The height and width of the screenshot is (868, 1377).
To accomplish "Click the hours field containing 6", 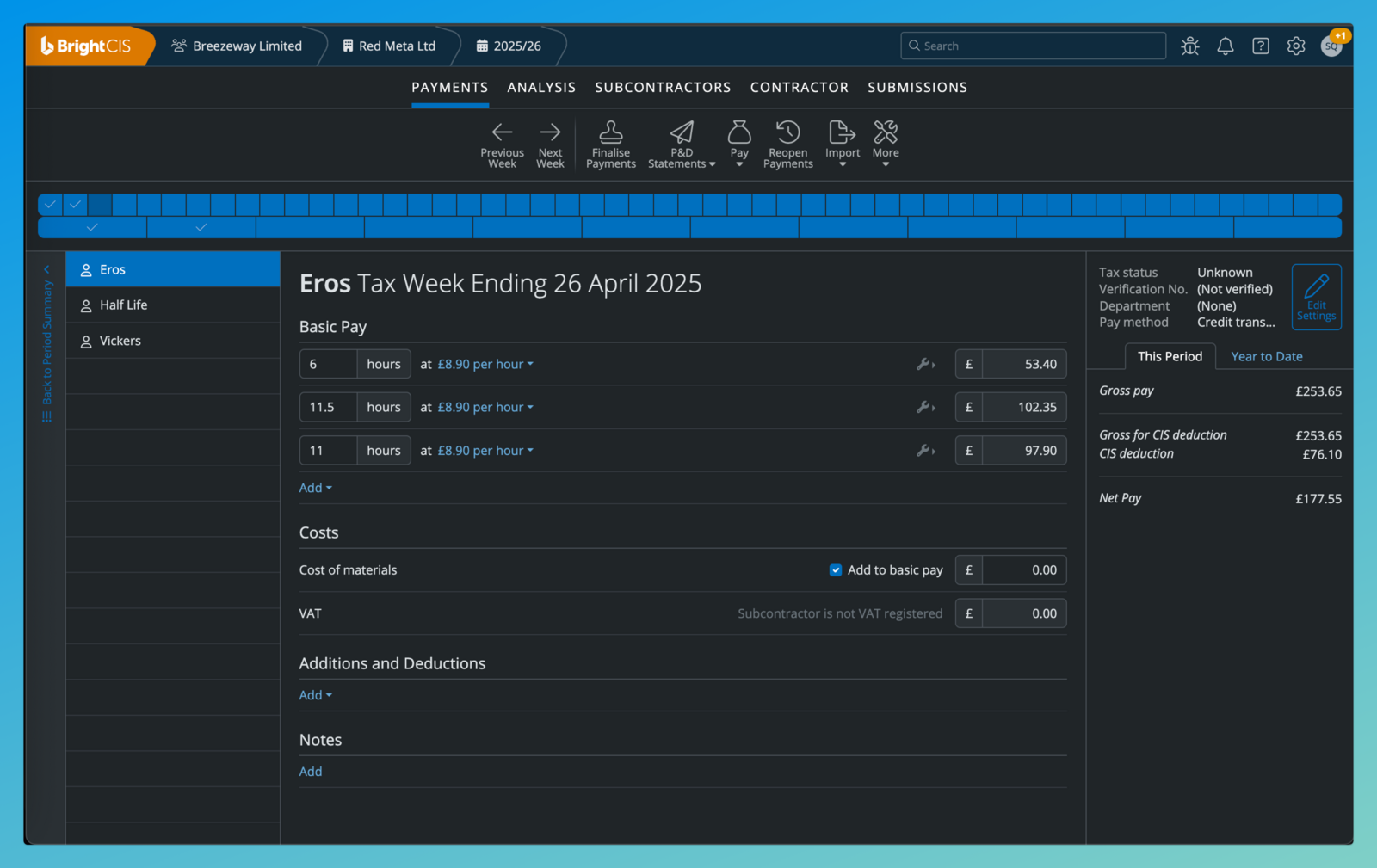I will tap(328, 365).
